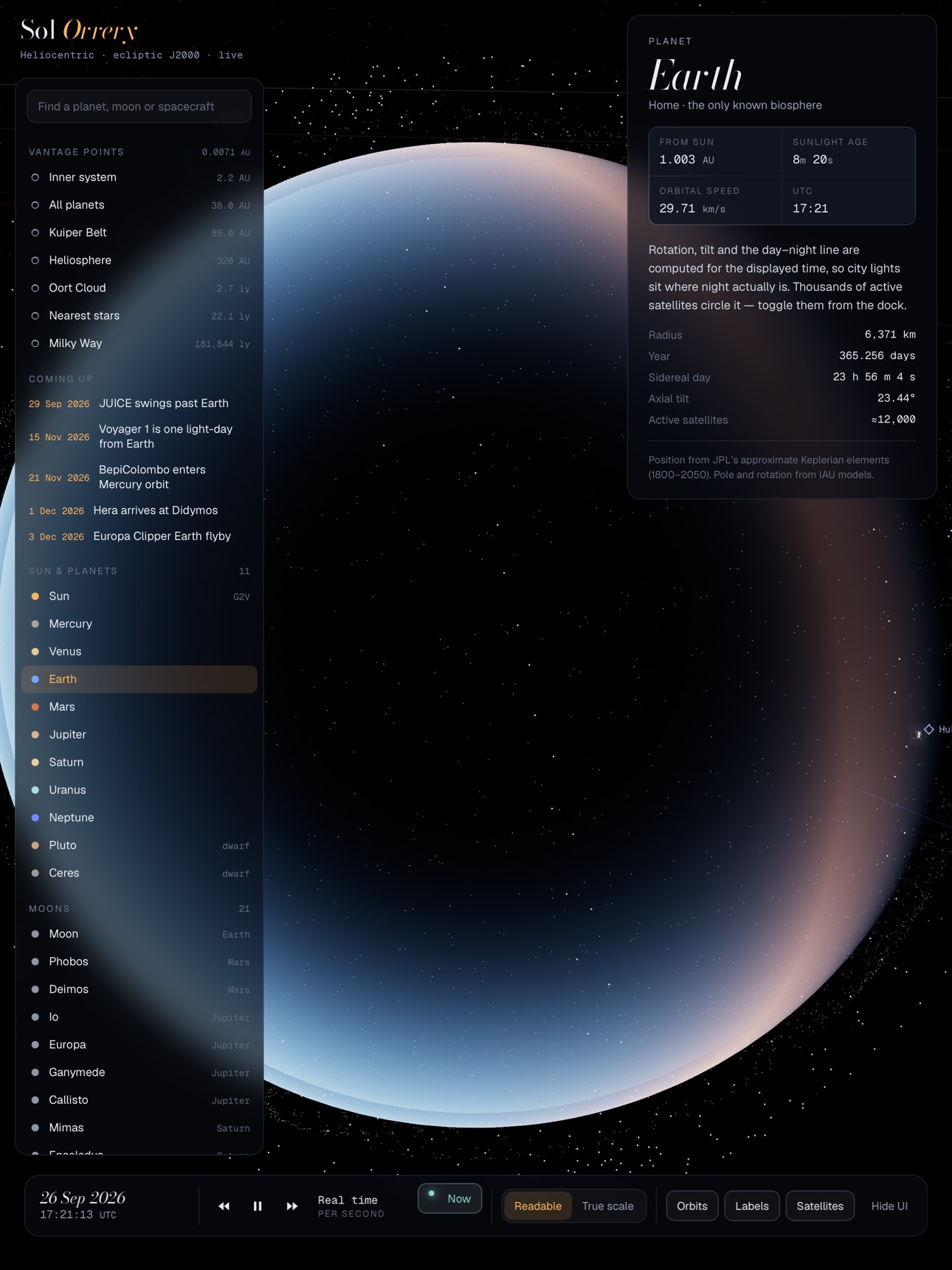Viewport: 952px width, 1270px height.
Task: Click Hide UI
Action: click(x=889, y=1206)
